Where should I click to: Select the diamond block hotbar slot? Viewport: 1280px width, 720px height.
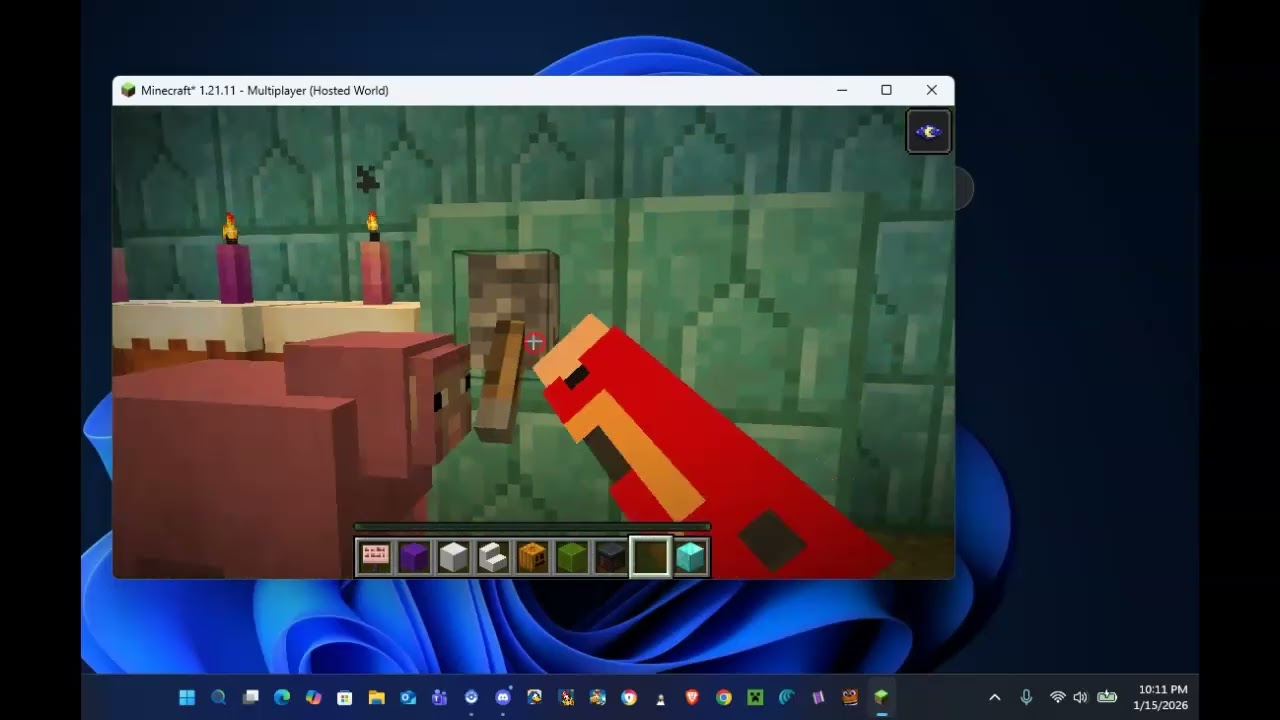point(690,557)
